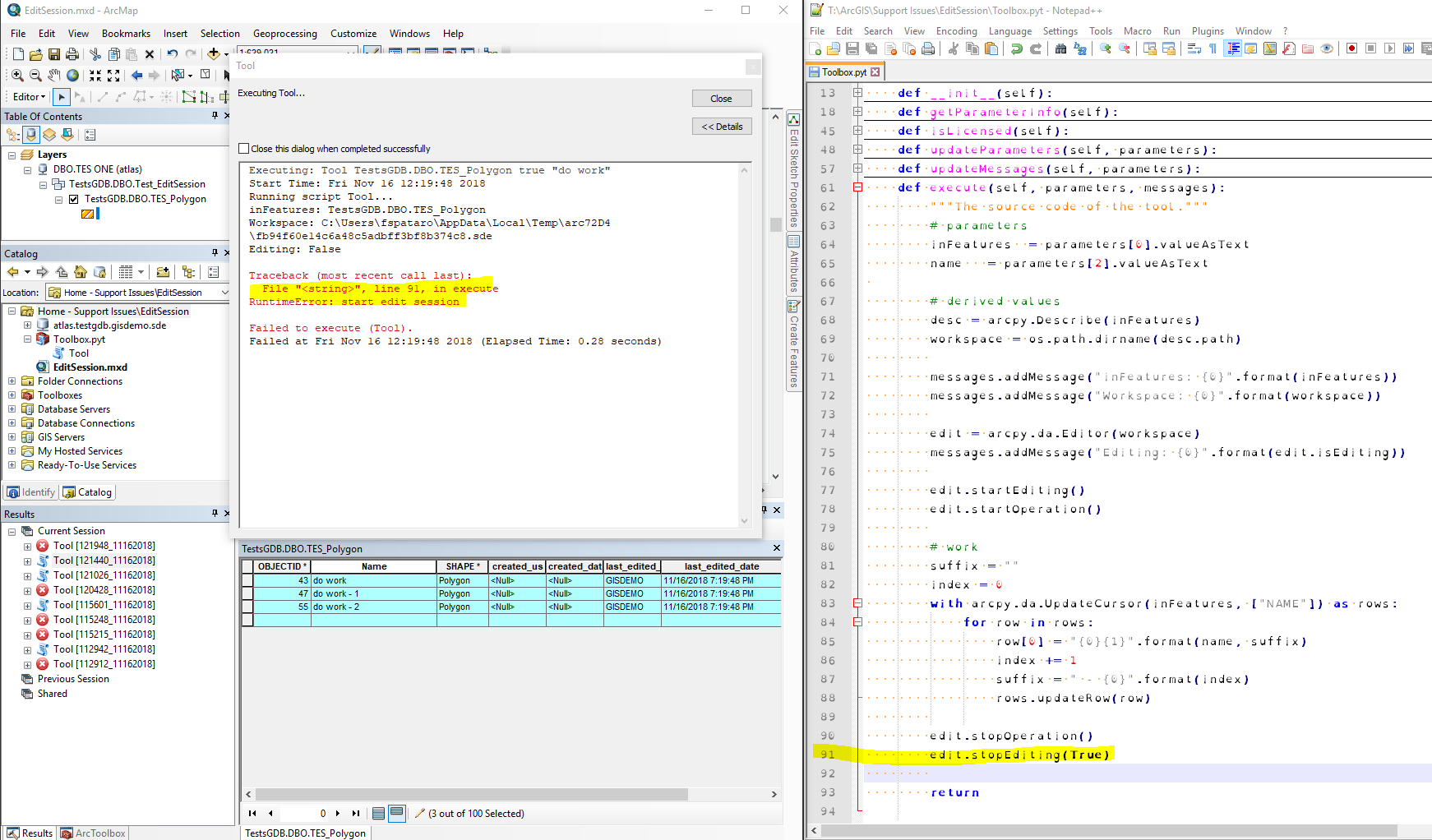Show selected records button in table window

coord(397,813)
